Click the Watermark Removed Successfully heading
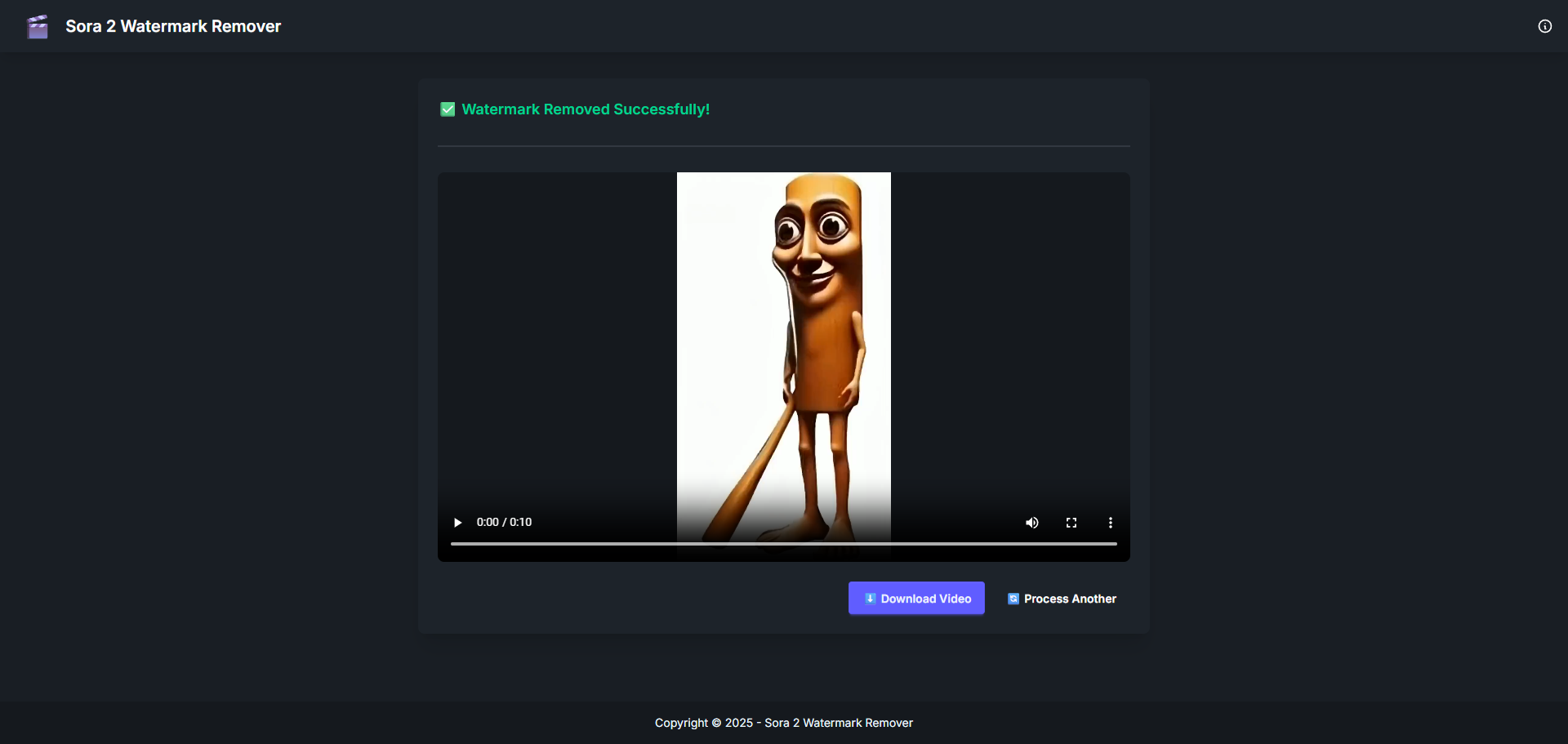Screen dimensions: 1568x744 pyautogui.click(x=586, y=109)
